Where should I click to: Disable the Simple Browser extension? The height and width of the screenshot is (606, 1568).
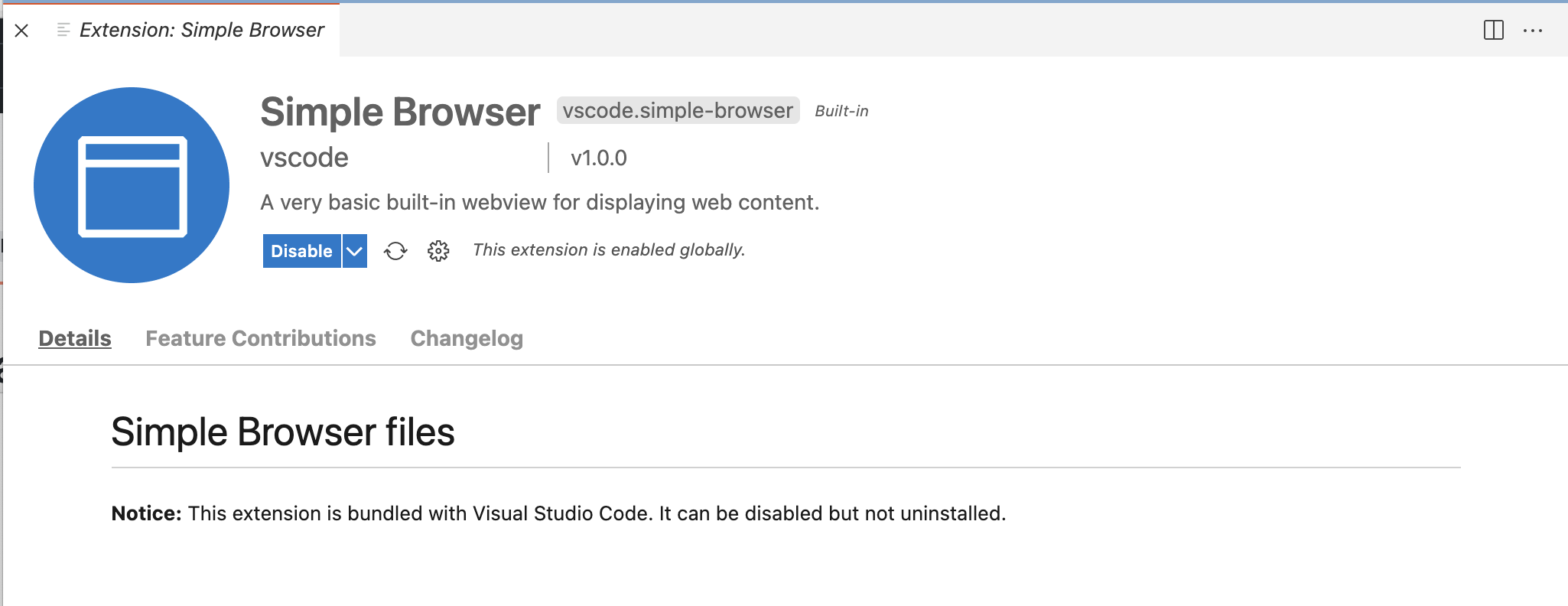point(301,250)
